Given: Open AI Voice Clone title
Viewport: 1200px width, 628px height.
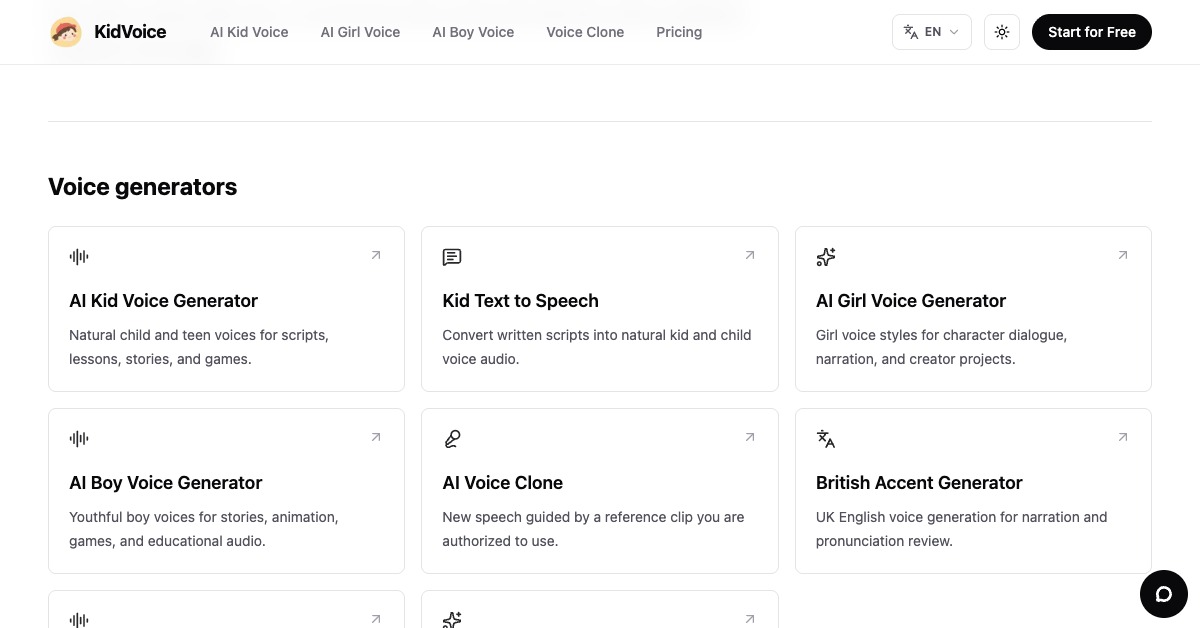Looking at the screenshot, I should pyautogui.click(x=502, y=483).
